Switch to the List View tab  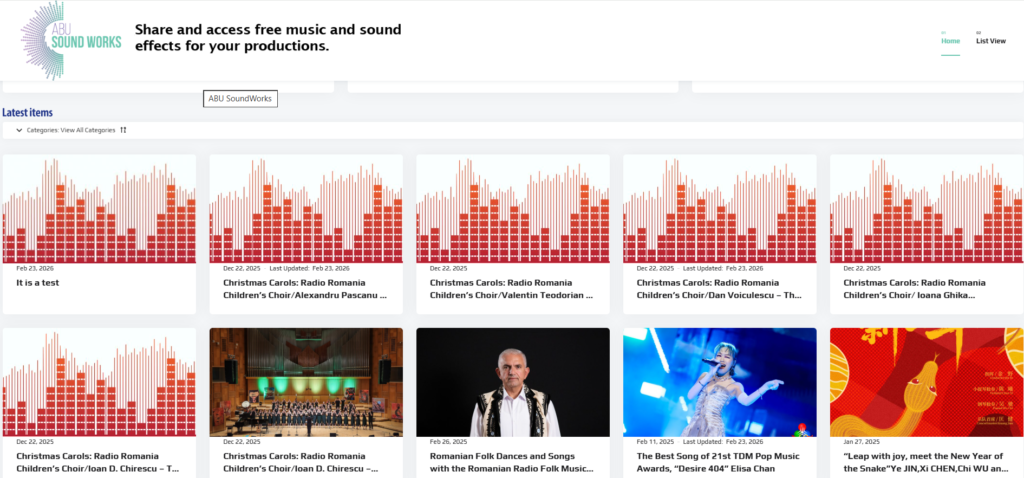tap(991, 40)
